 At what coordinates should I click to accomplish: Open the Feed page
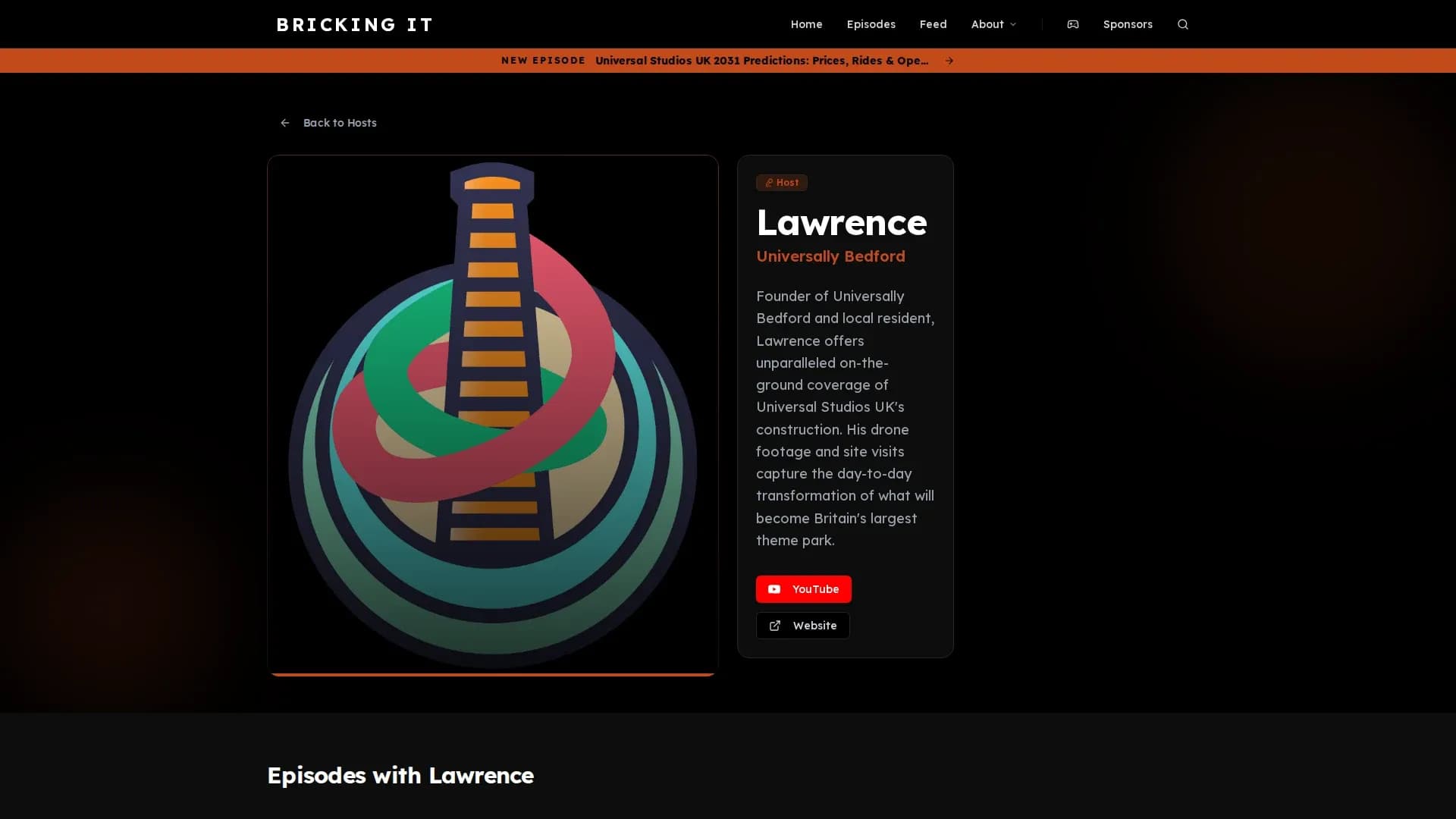(x=933, y=24)
